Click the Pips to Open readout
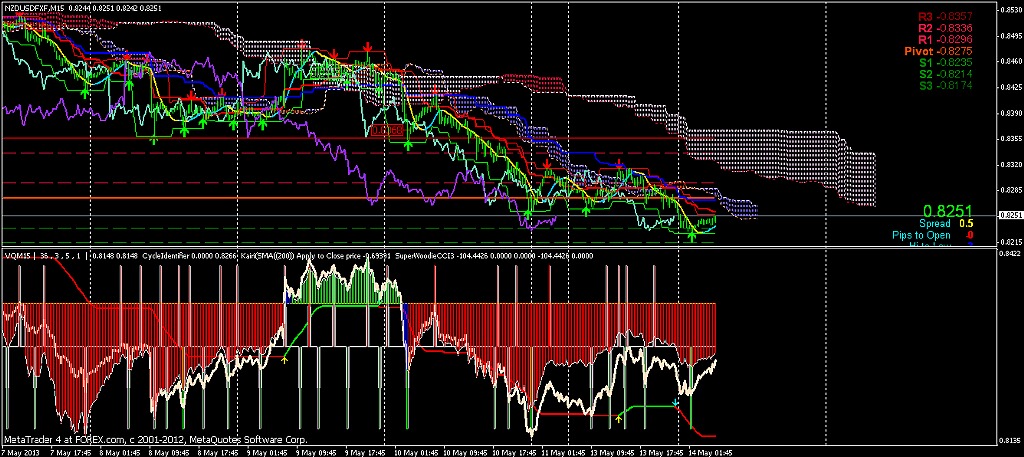Image resolution: width=1024 pixels, height=457 pixels. click(x=933, y=235)
